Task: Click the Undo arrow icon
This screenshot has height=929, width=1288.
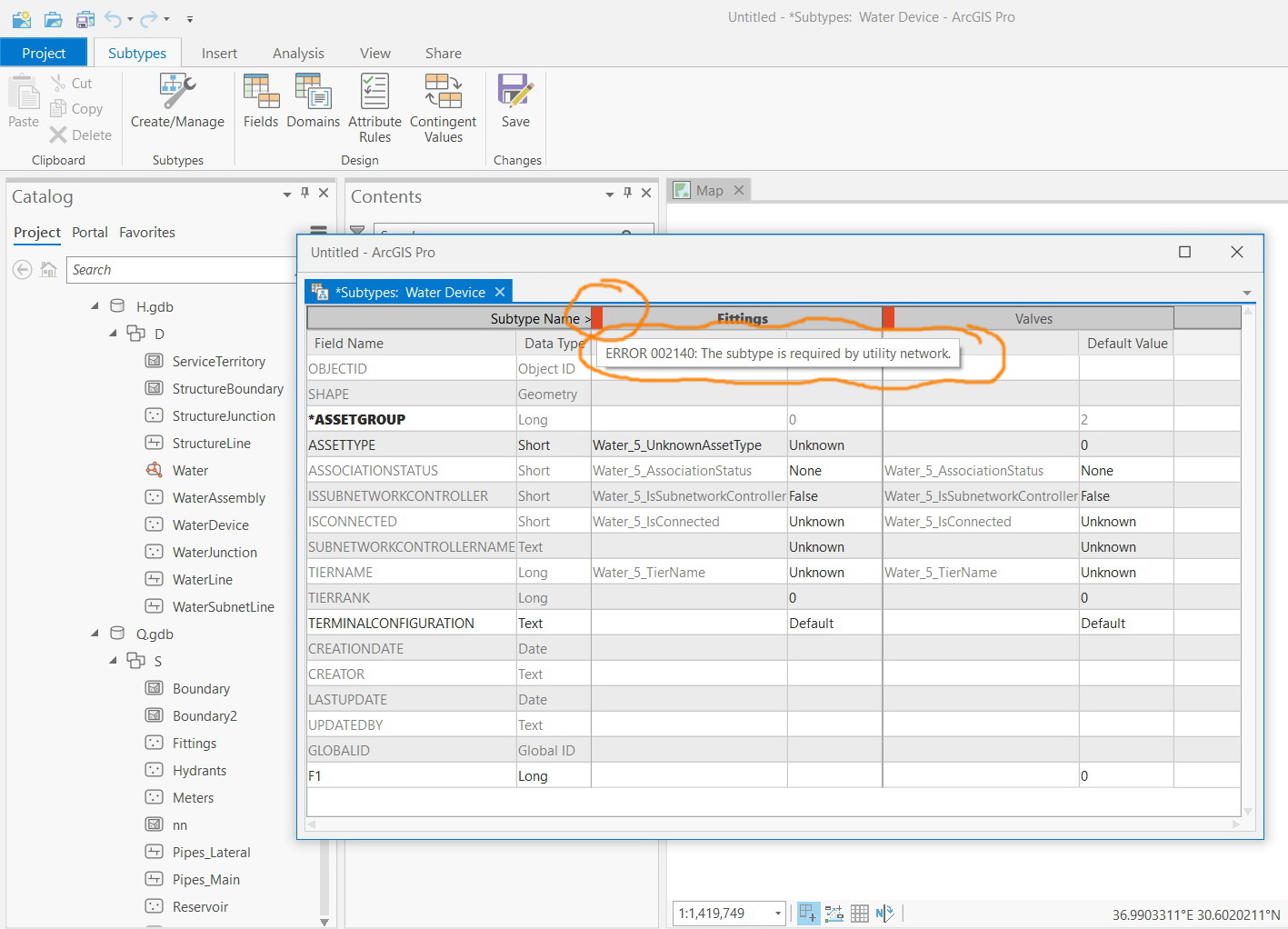Action: [114, 18]
